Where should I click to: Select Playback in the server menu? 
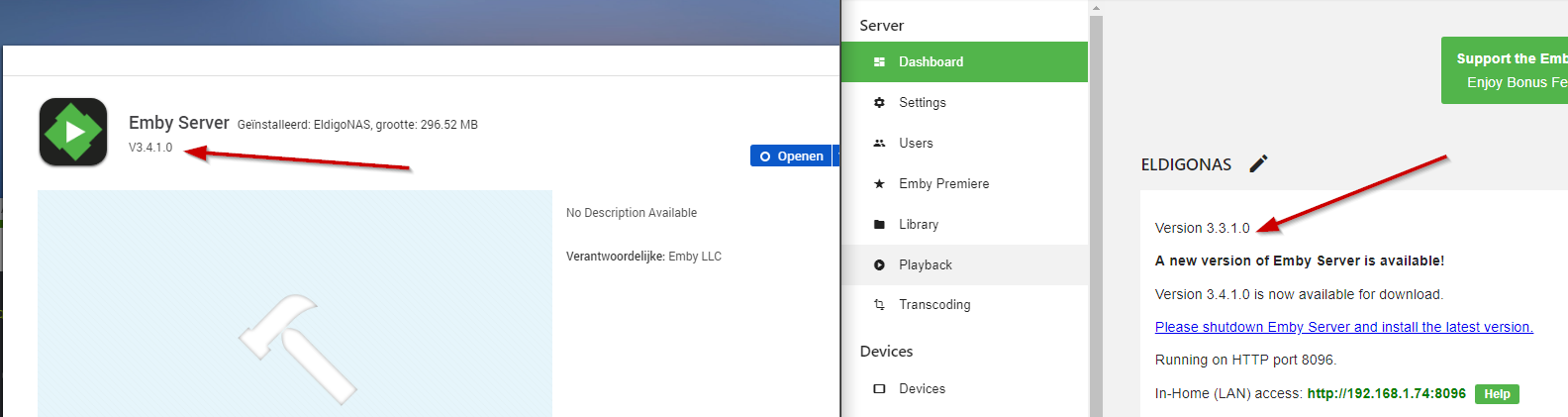tap(964, 264)
